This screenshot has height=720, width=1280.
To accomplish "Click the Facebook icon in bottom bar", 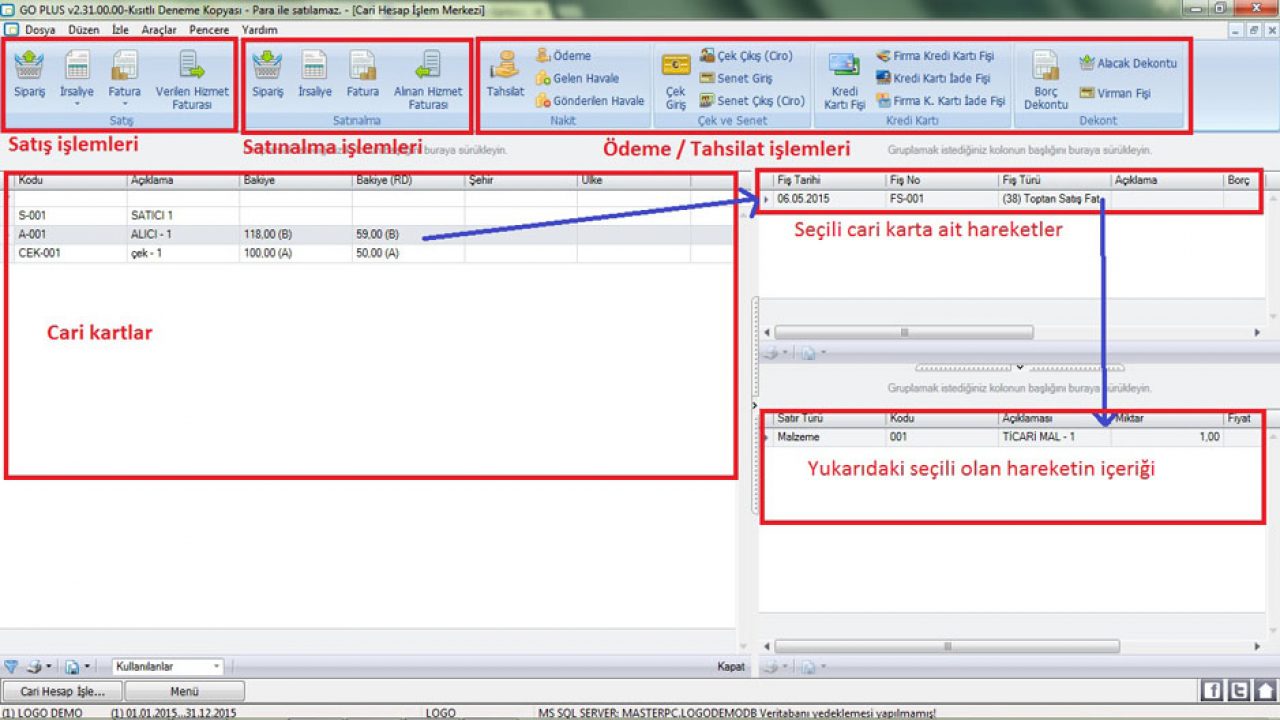I will 1211,690.
